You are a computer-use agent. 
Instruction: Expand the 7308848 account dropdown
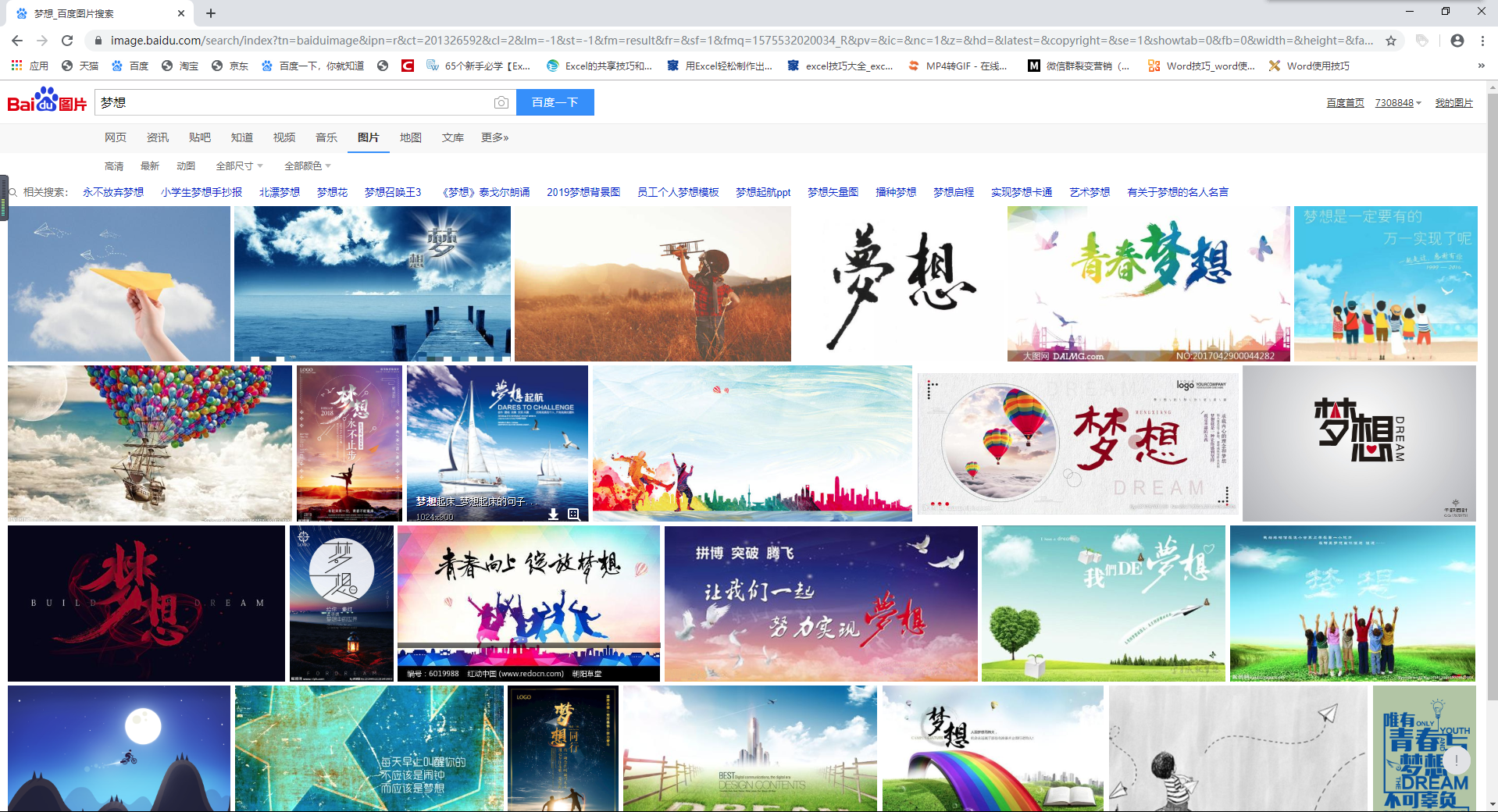coord(1398,103)
